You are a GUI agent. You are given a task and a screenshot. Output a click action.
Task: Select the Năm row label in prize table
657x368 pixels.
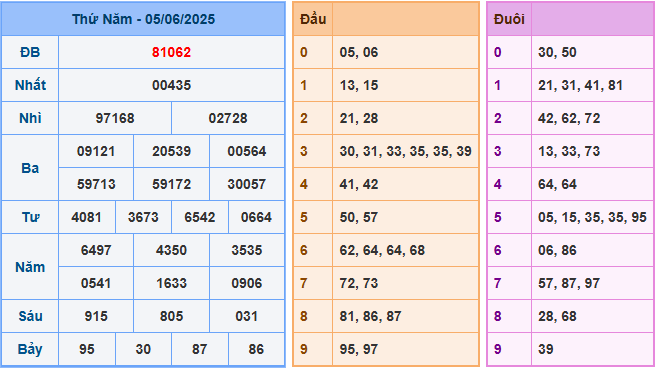[x=30, y=267]
